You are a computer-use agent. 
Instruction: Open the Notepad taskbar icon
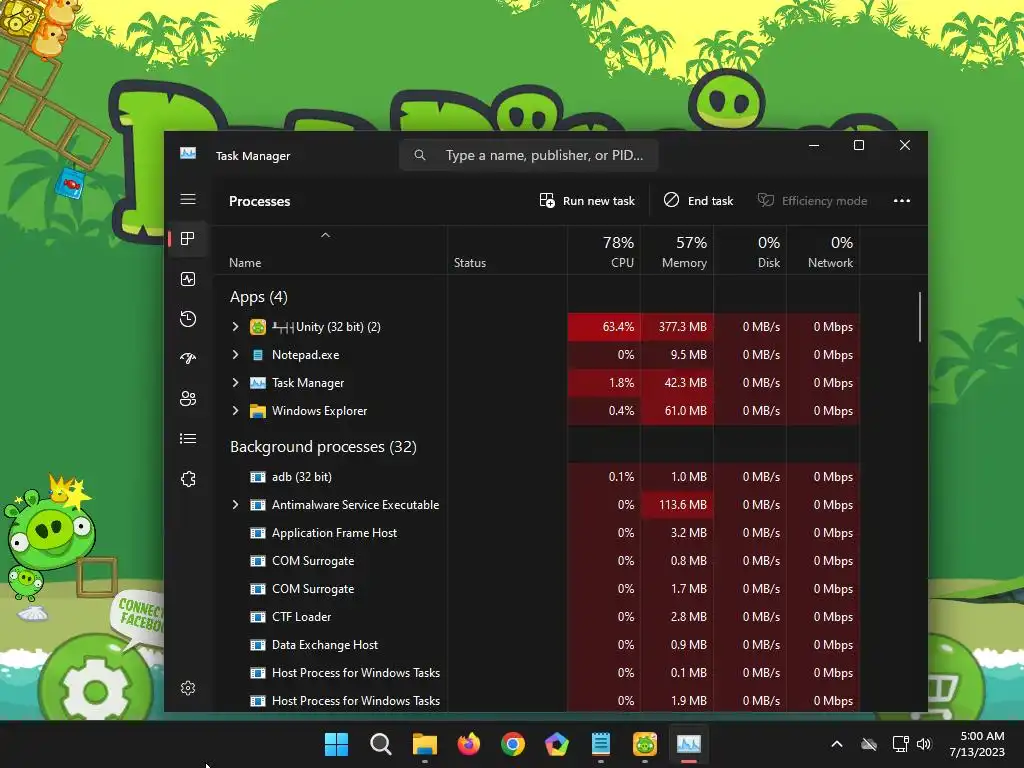pos(601,744)
